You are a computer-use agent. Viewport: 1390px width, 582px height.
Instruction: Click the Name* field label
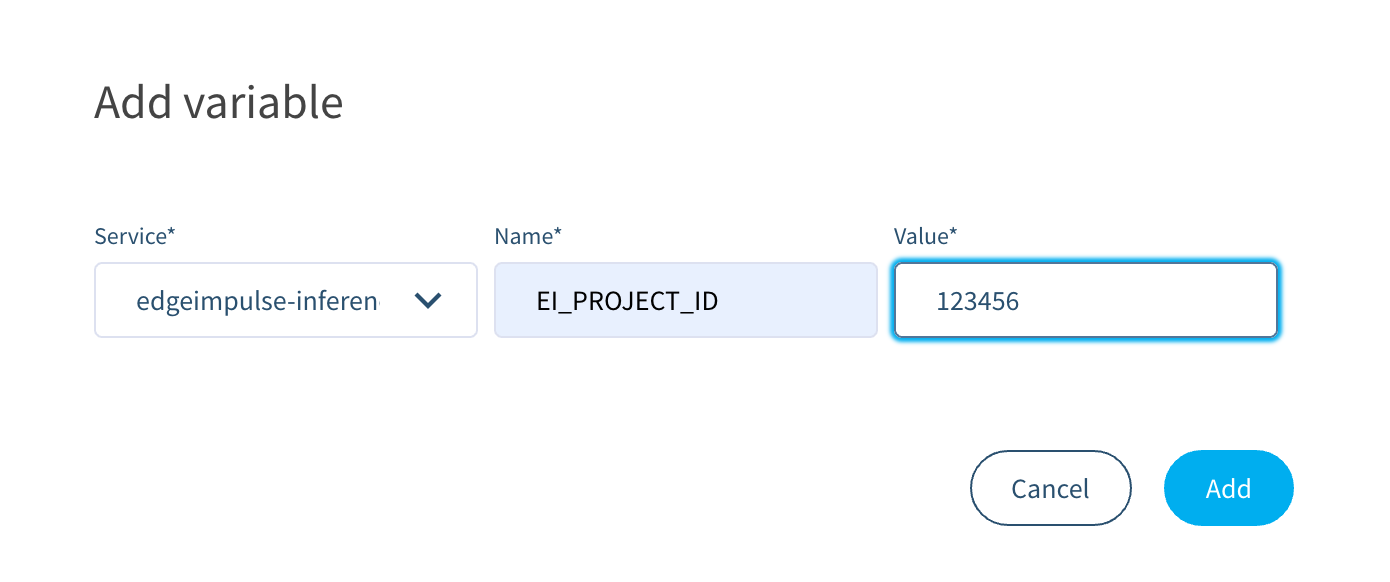(x=527, y=236)
